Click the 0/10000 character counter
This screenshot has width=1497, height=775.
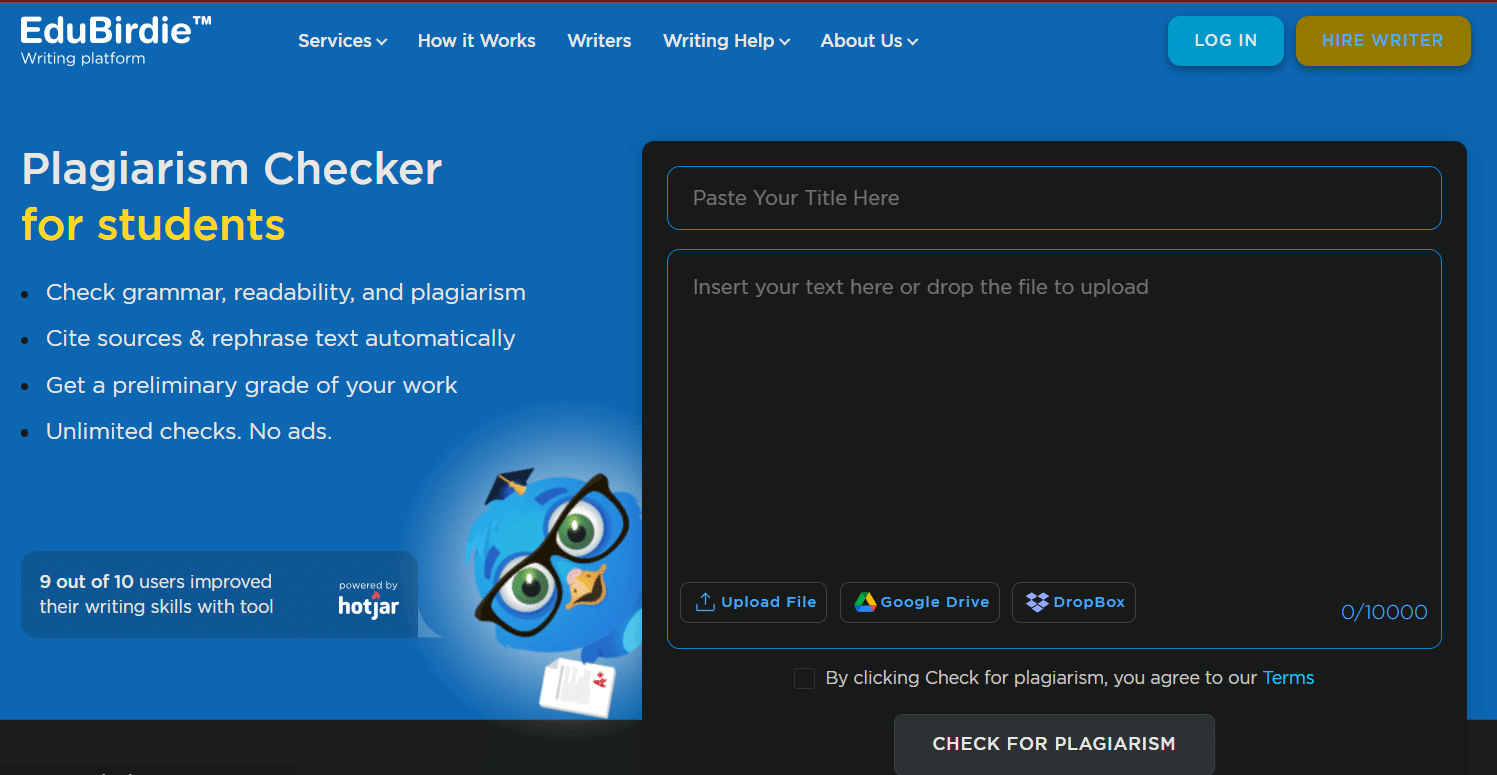click(1384, 612)
